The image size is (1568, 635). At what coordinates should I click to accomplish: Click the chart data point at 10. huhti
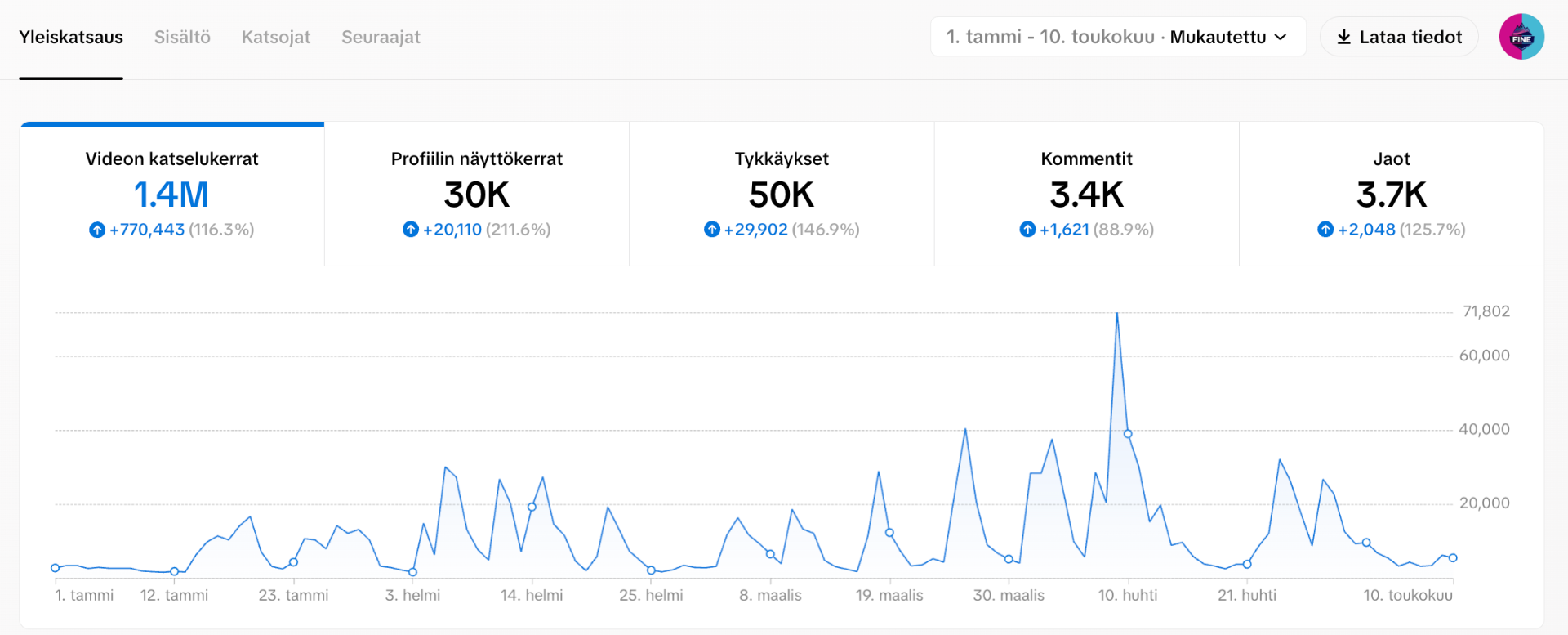pyautogui.click(x=1128, y=434)
